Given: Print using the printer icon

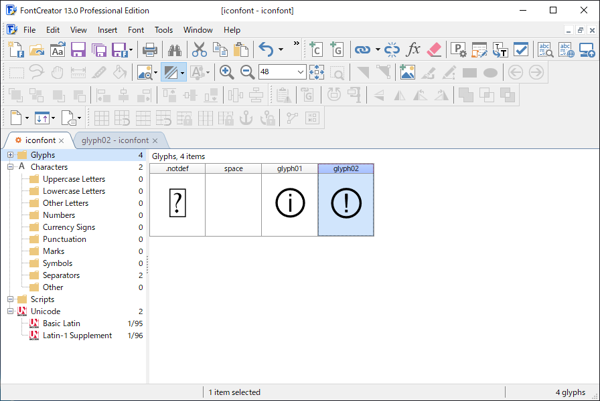Looking at the screenshot, I should [x=150, y=50].
